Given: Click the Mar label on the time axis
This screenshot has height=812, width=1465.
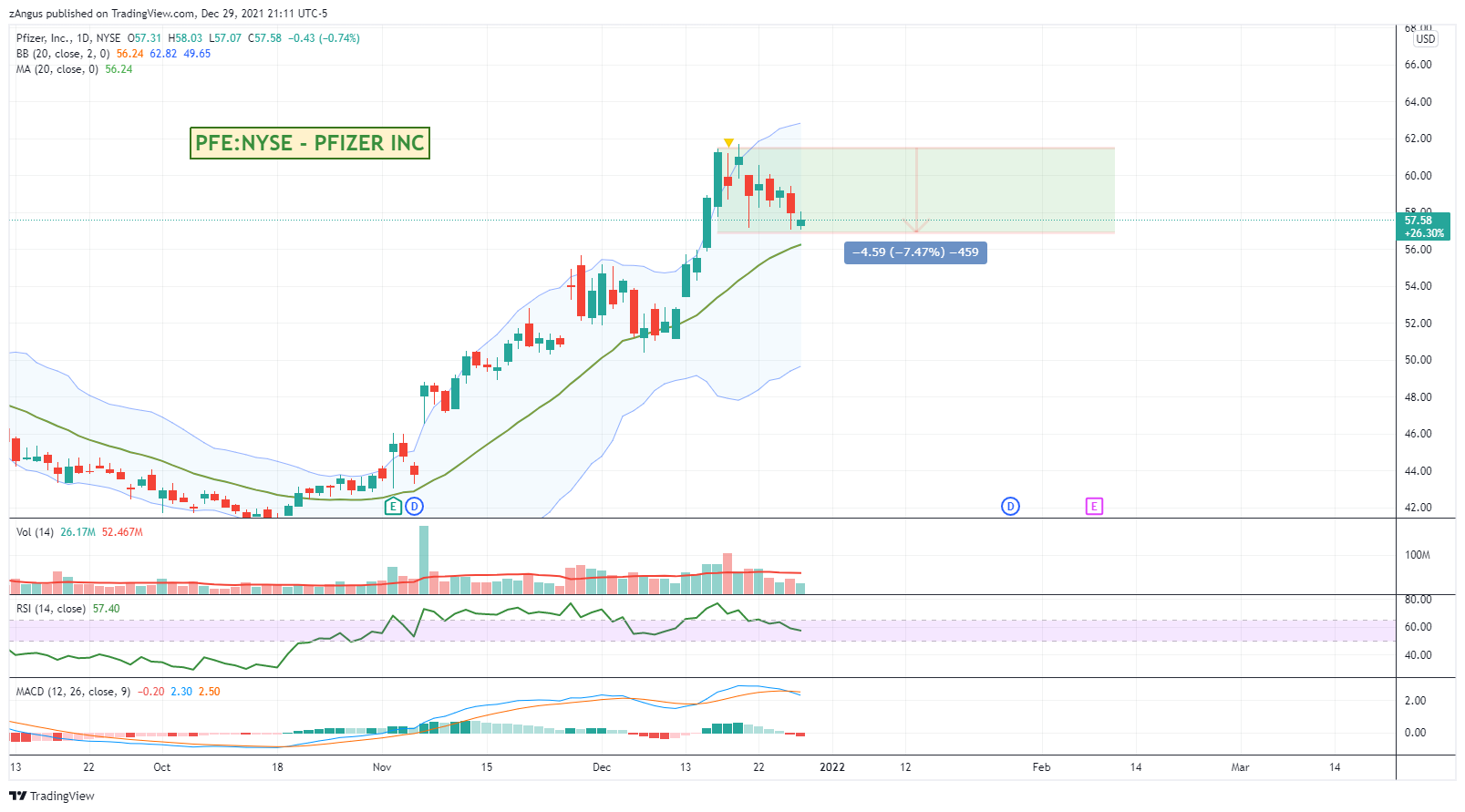Looking at the screenshot, I should point(1240,767).
